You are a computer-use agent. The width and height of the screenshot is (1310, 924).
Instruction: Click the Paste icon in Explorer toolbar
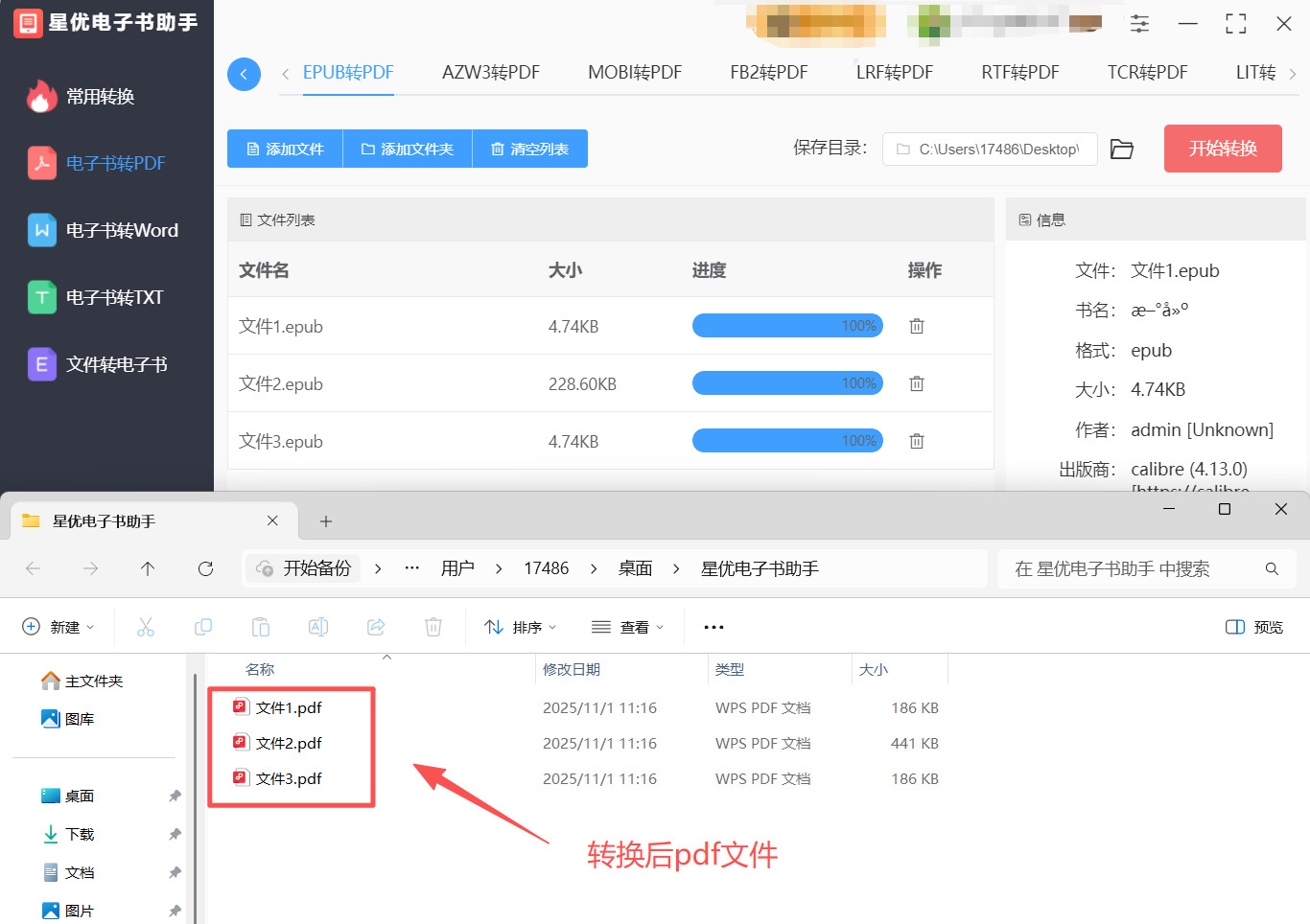(x=261, y=627)
